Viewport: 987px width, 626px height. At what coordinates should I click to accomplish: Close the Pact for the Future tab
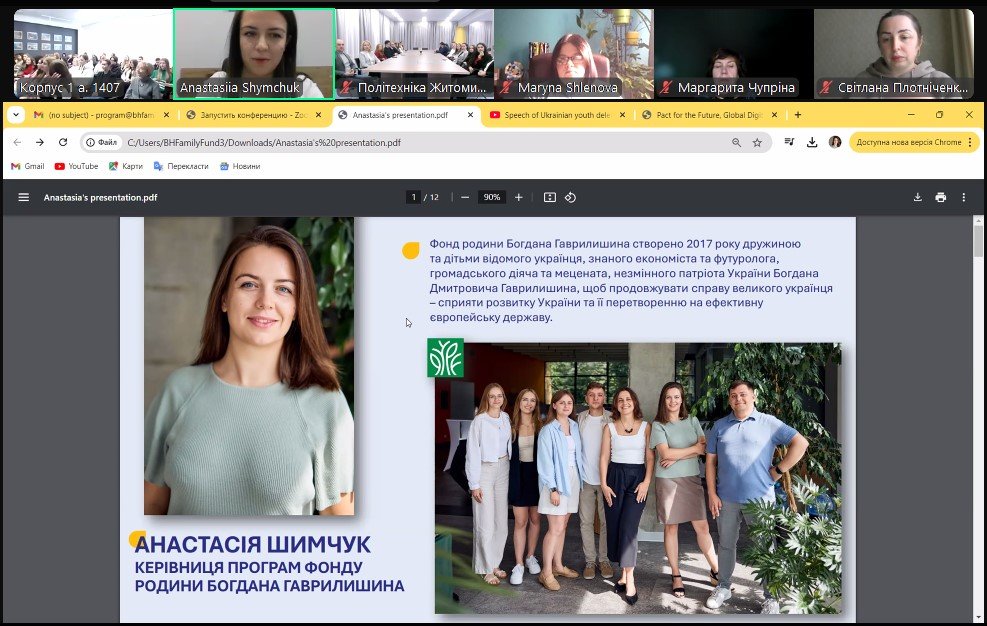coord(774,115)
